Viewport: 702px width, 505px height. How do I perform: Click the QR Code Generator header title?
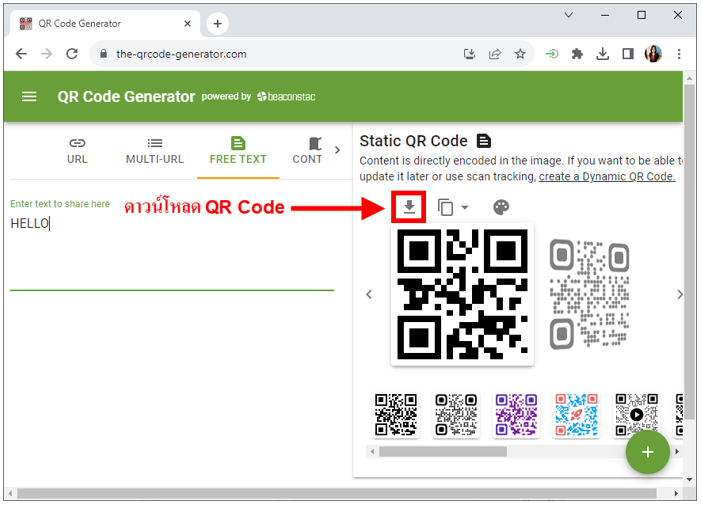tap(126, 97)
